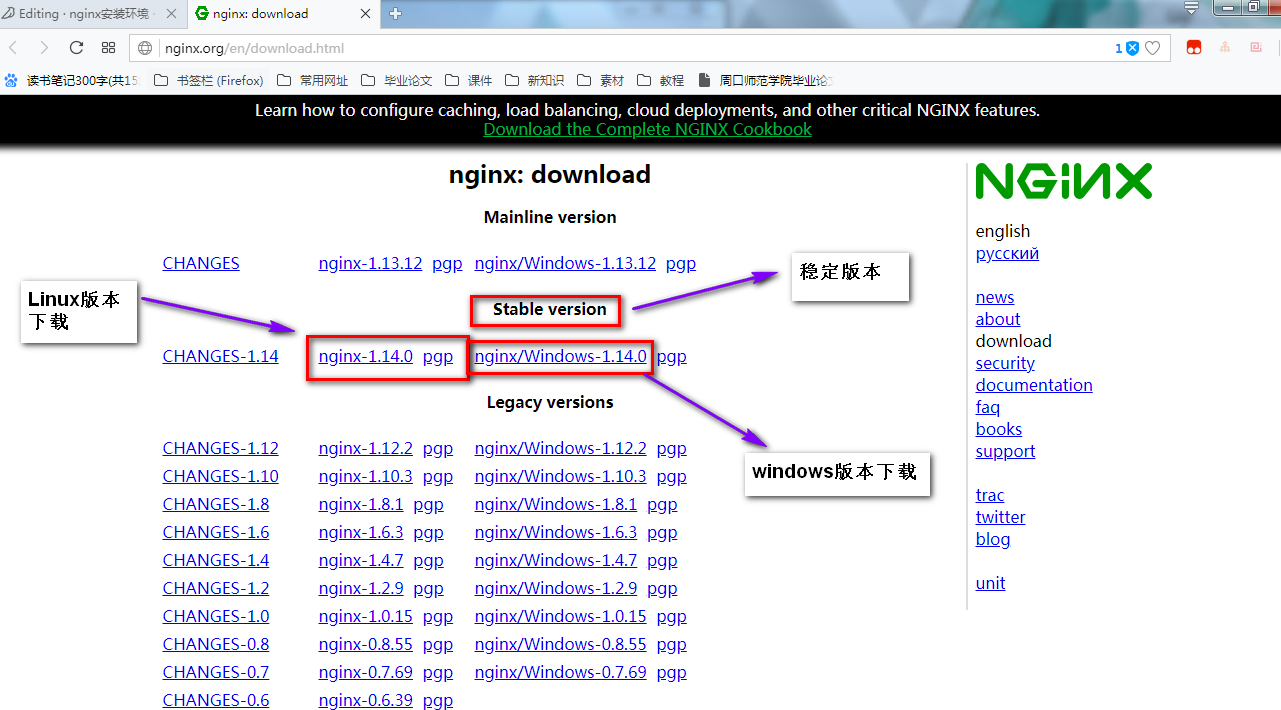Open CHANGES-1.12 link
This screenshot has width=1281, height=710.
220,448
